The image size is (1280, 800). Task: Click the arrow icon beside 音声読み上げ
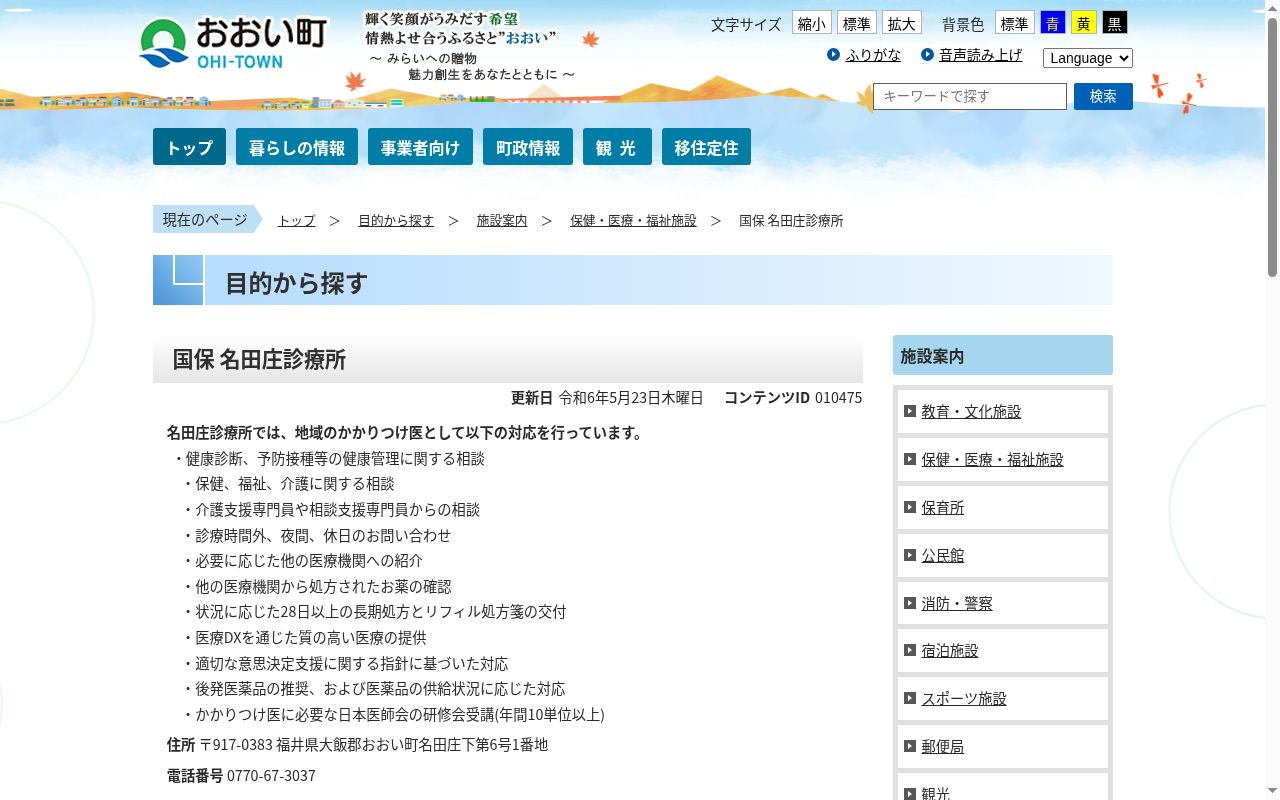(927, 54)
